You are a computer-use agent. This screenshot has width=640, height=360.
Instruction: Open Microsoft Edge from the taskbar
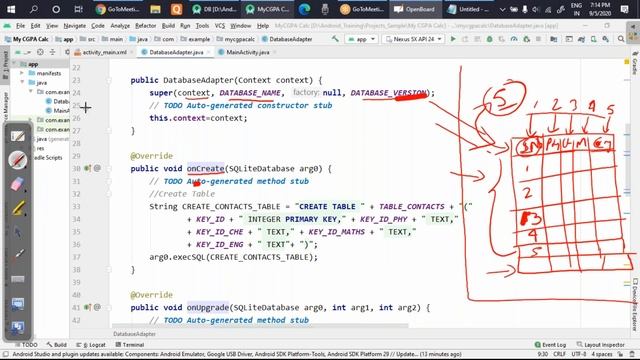[x=304, y=9]
